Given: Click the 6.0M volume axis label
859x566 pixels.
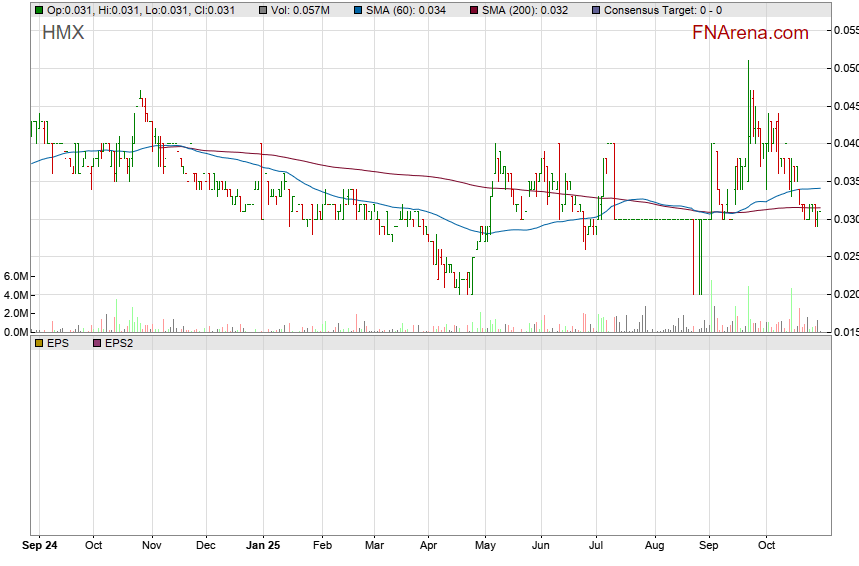Looking at the screenshot, I should click(15, 276).
